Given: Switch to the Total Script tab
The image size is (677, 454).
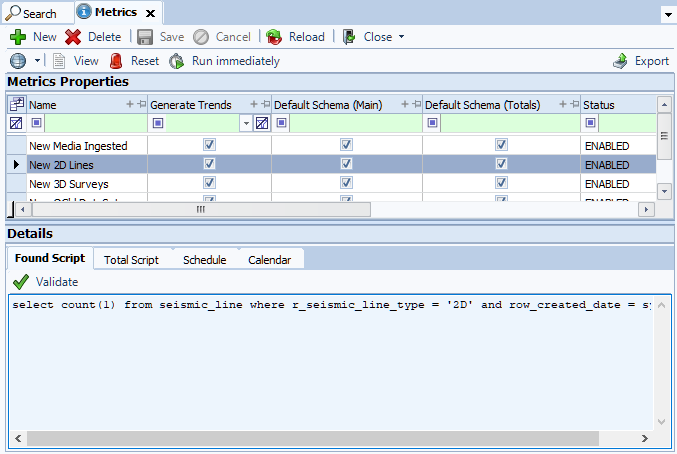Looking at the screenshot, I should coord(131,260).
